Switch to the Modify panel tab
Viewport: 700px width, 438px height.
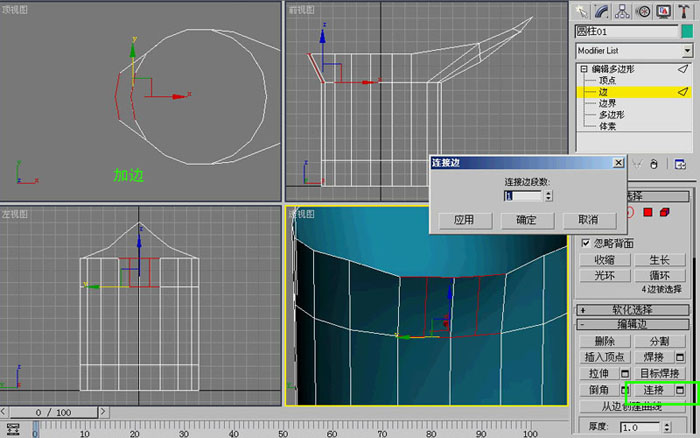[x=601, y=12]
